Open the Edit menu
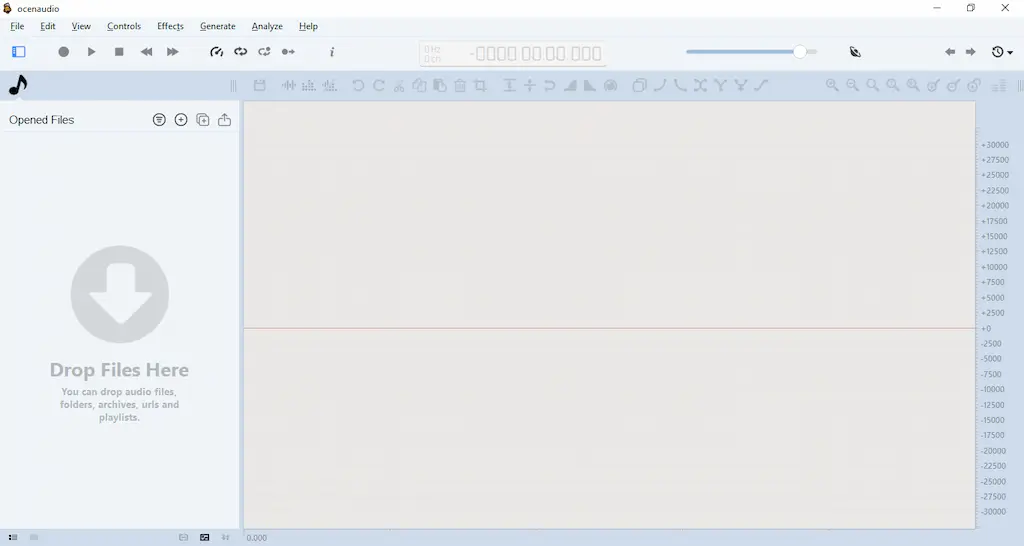This screenshot has width=1024, height=546. pyautogui.click(x=48, y=26)
